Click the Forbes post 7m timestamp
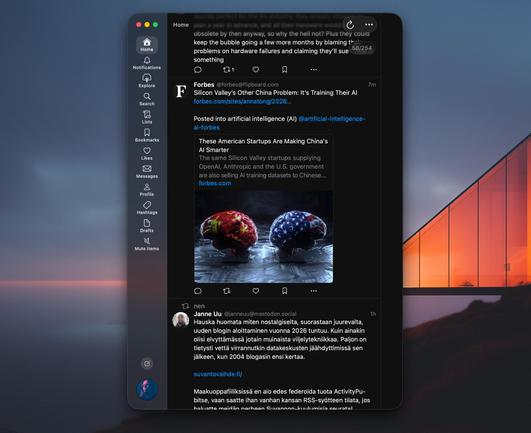The width and height of the screenshot is (531, 433). [372, 85]
